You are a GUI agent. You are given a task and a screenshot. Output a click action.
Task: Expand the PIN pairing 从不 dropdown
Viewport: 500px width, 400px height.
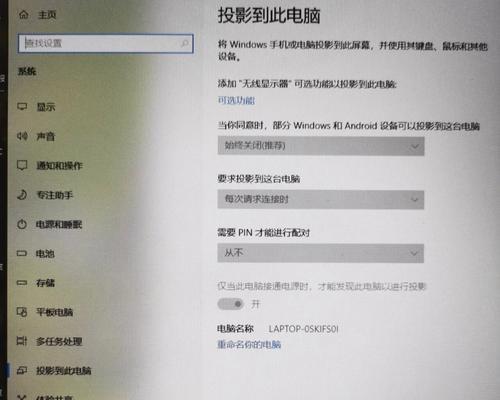pyautogui.click(x=321, y=253)
